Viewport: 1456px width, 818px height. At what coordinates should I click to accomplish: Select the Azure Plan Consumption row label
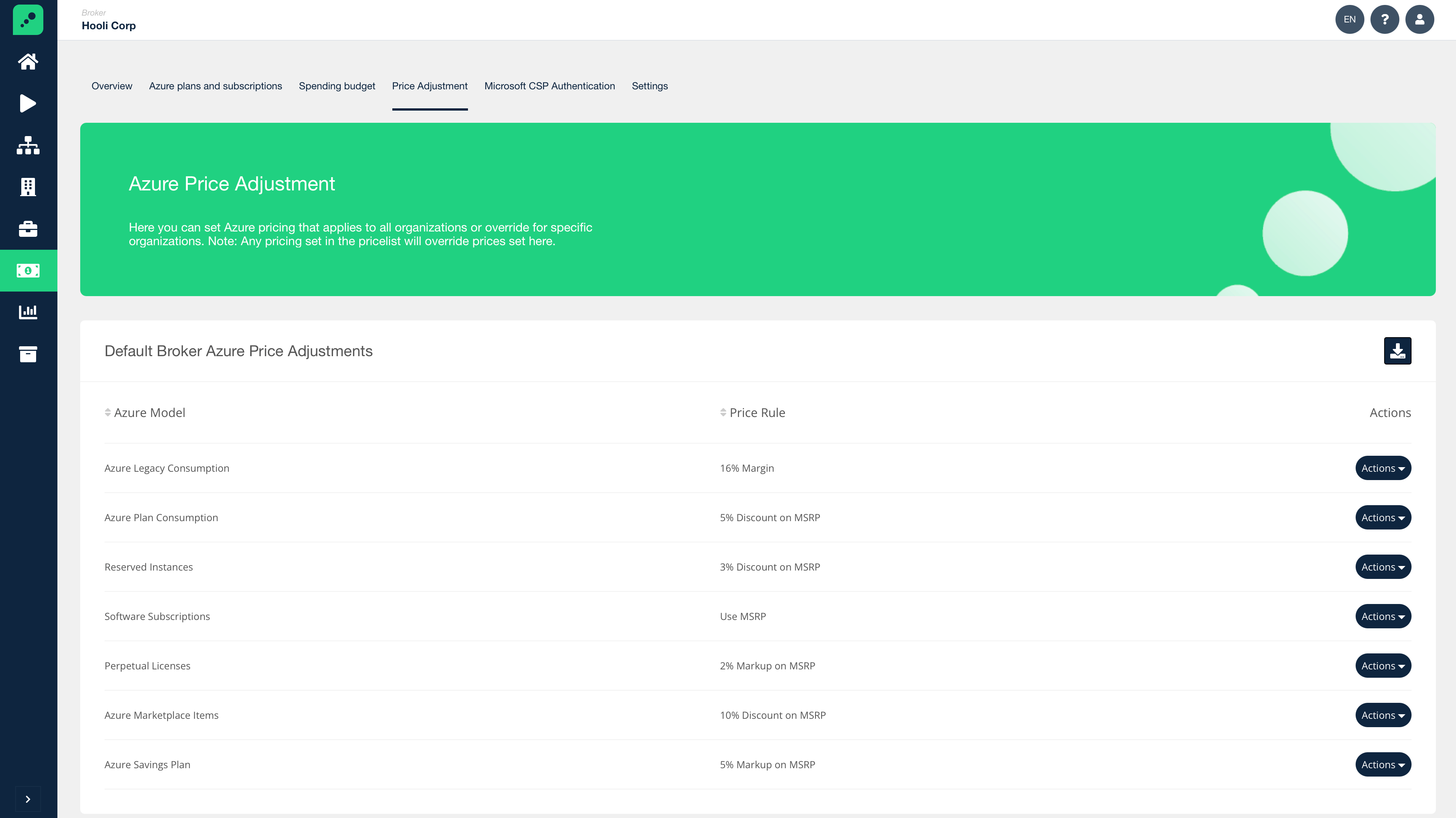(x=161, y=517)
